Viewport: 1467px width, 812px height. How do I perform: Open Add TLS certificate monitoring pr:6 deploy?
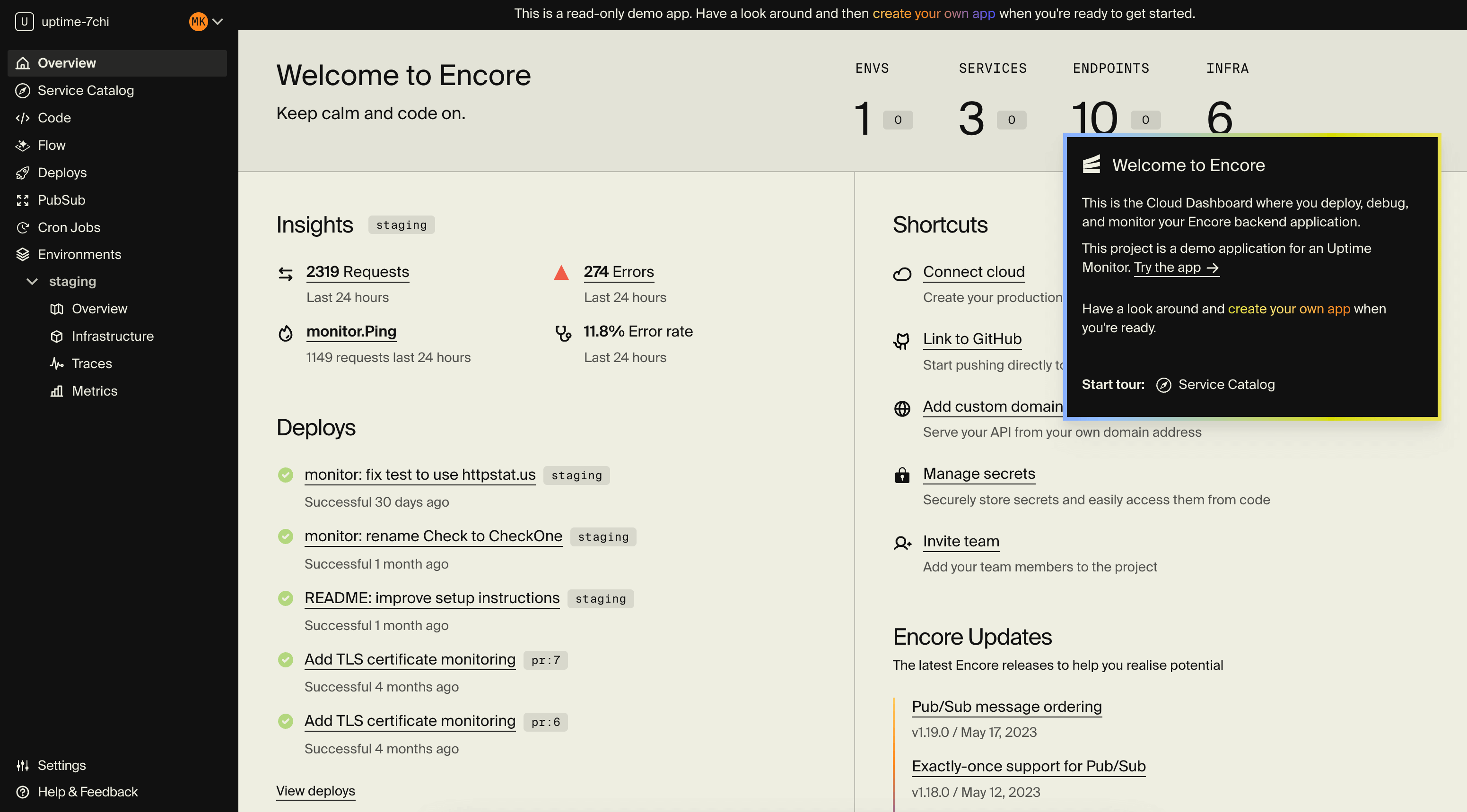tap(410, 721)
